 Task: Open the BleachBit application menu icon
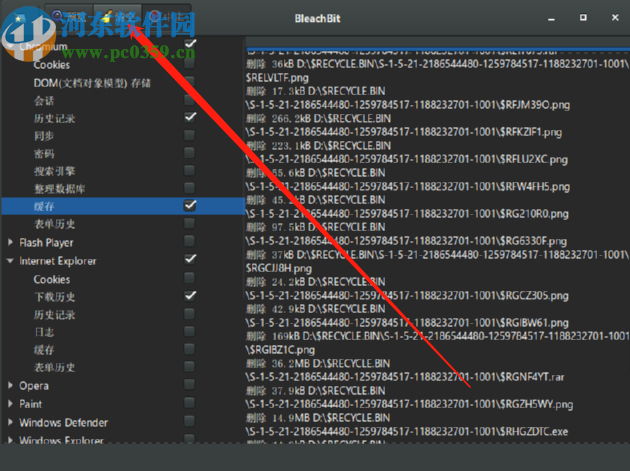click(19, 18)
